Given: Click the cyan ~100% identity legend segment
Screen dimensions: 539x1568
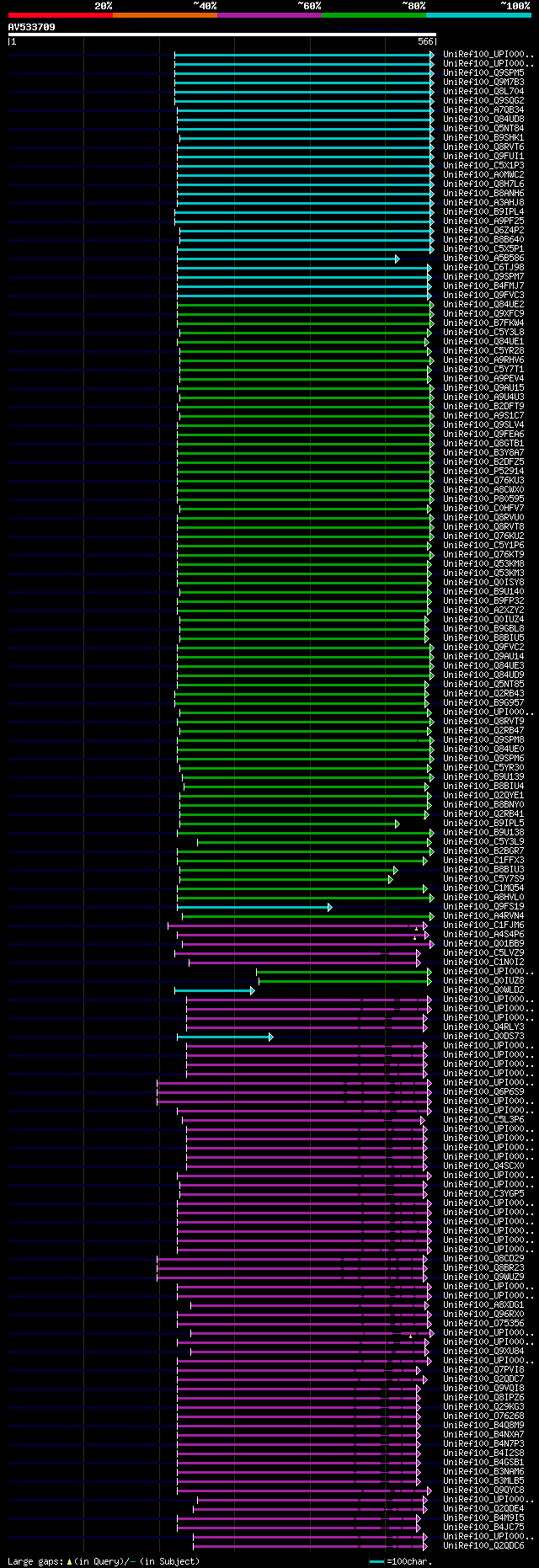Looking at the screenshot, I should [x=478, y=15].
